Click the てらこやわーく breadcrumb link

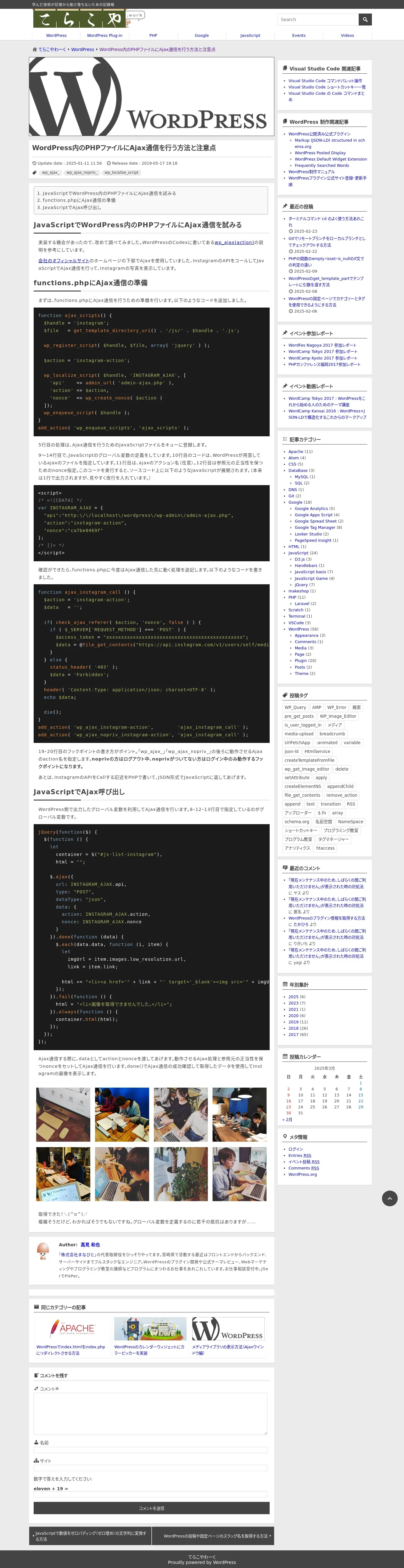[x=52, y=49]
